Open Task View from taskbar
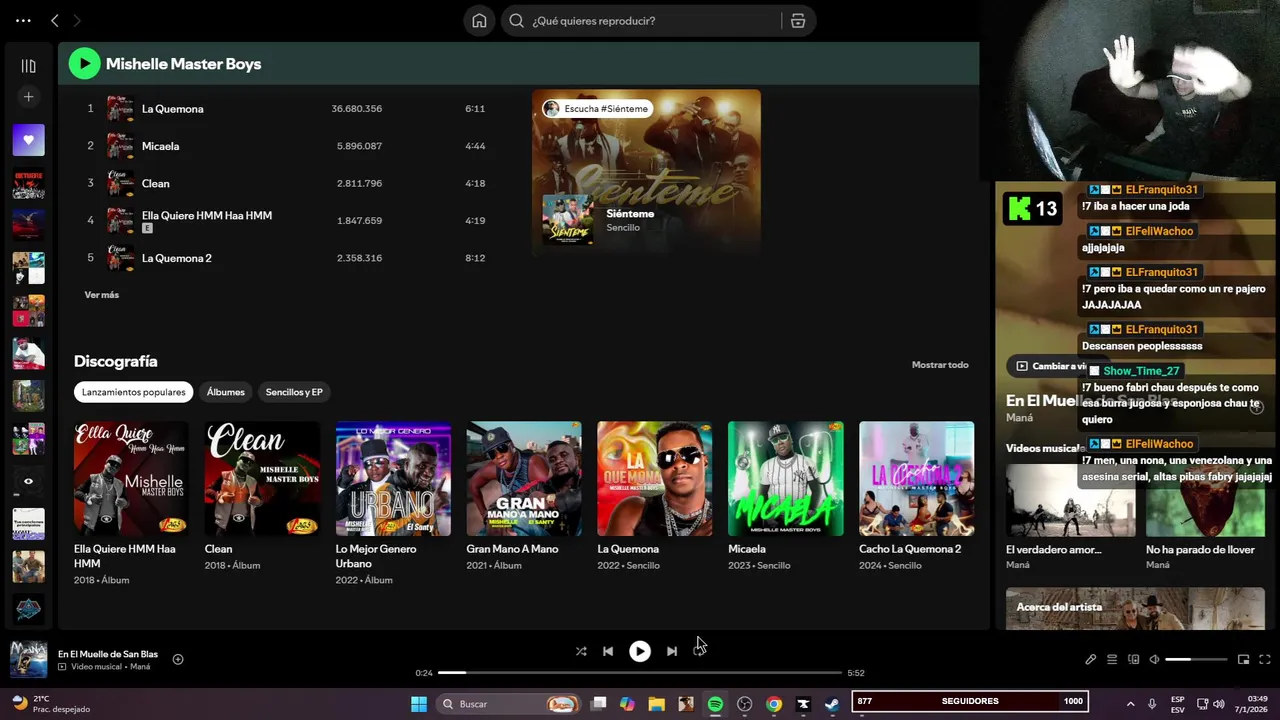This screenshot has height=720, width=1280. tap(598, 704)
